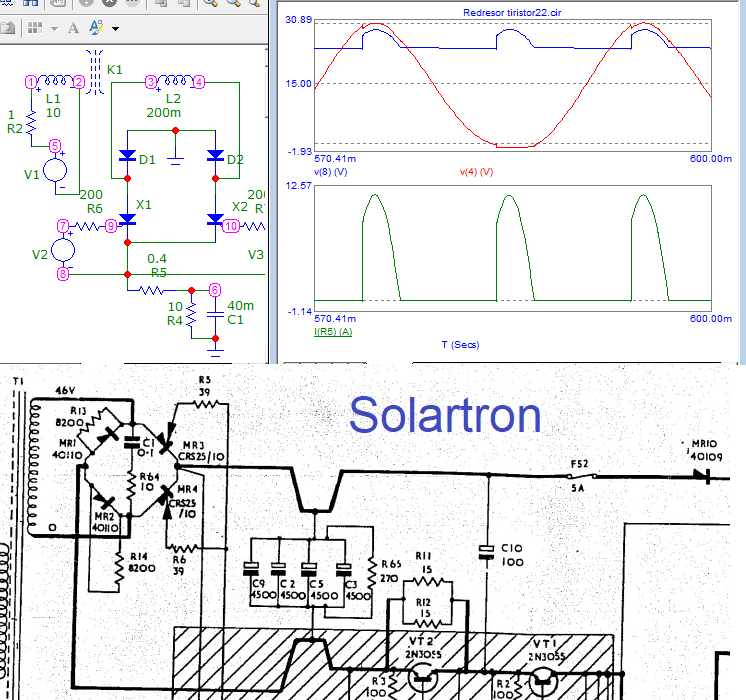Click the v(8) (V) trace label
This screenshot has width=746, height=700.
click(331, 172)
